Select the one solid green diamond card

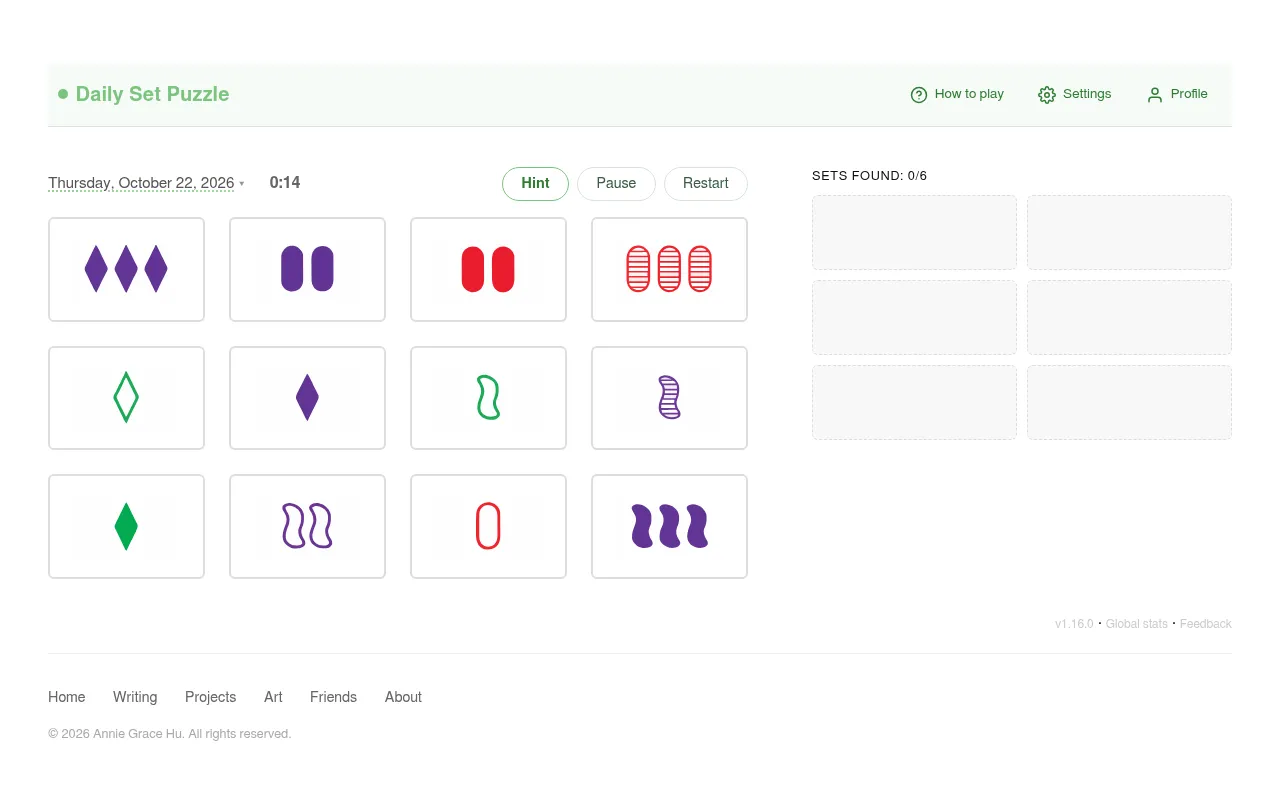[x=126, y=526]
